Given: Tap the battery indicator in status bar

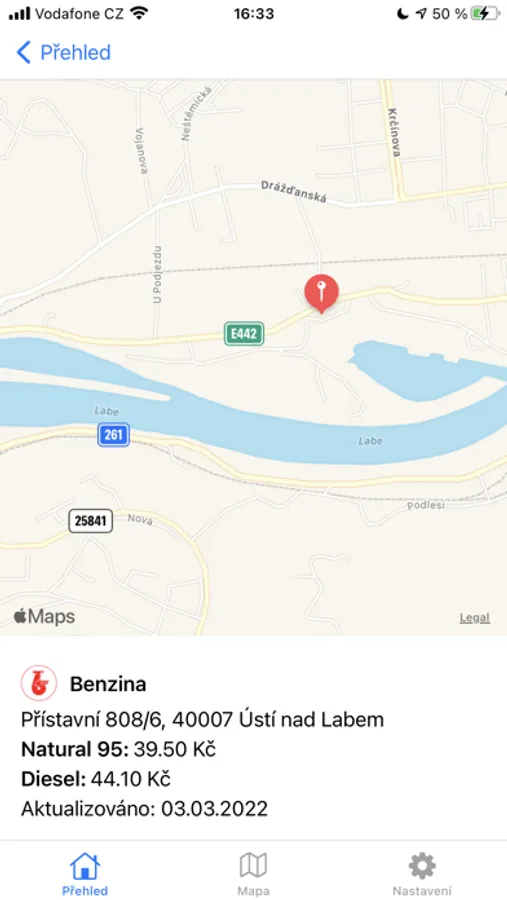Looking at the screenshot, I should click(x=485, y=14).
